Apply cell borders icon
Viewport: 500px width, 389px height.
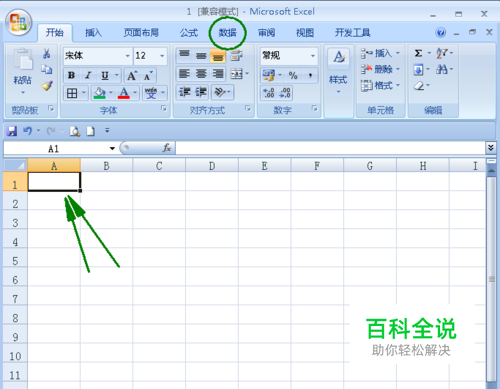72,93
